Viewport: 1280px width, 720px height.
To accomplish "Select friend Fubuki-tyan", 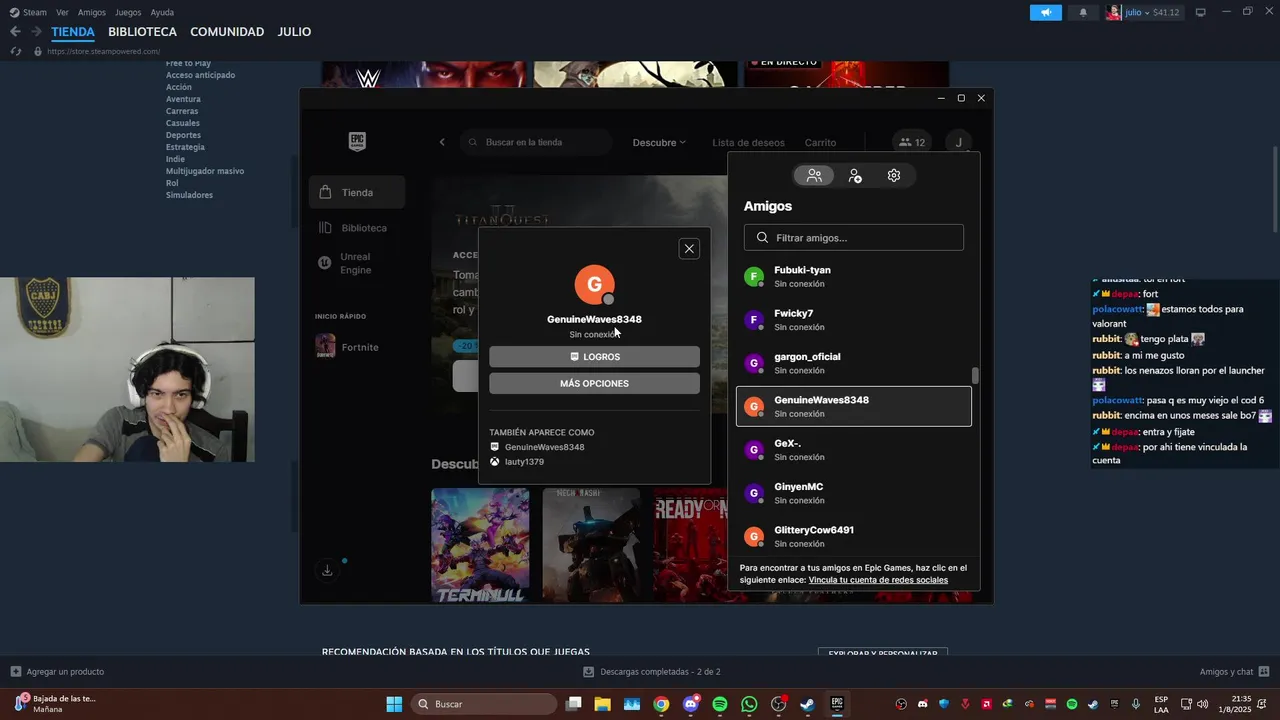I will [x=854, y=276].
